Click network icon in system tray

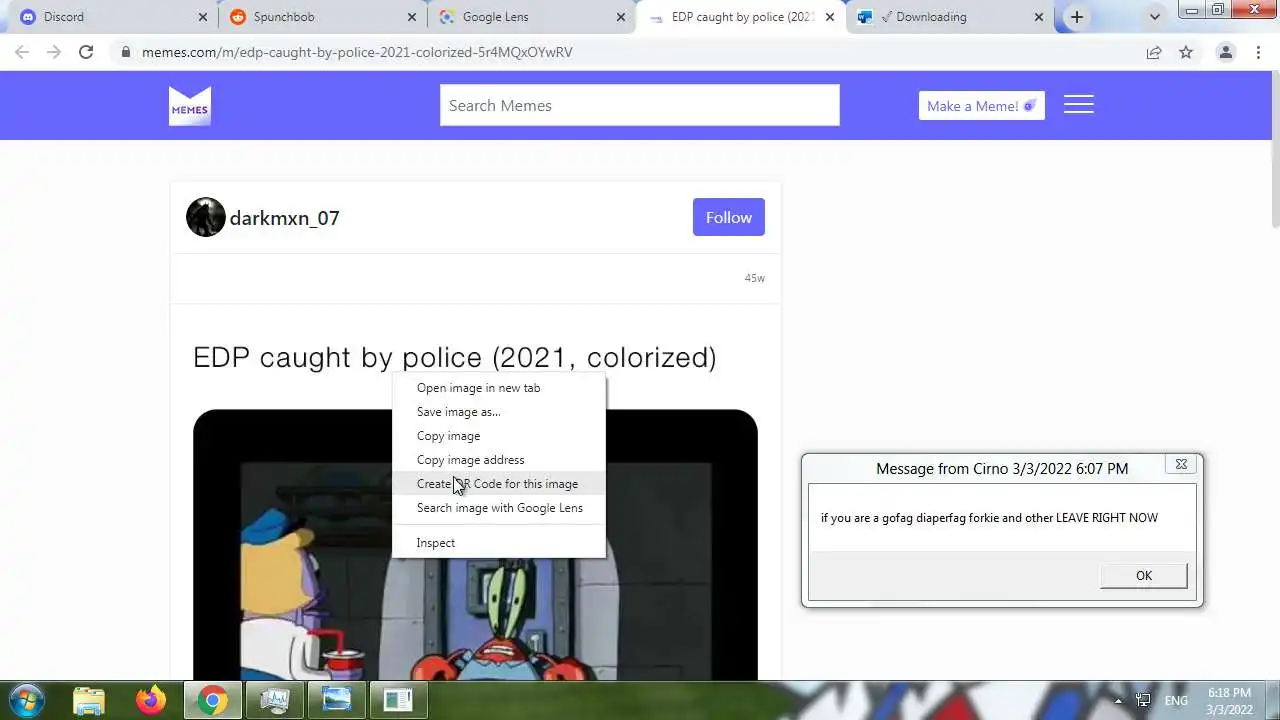point(1143,700)
